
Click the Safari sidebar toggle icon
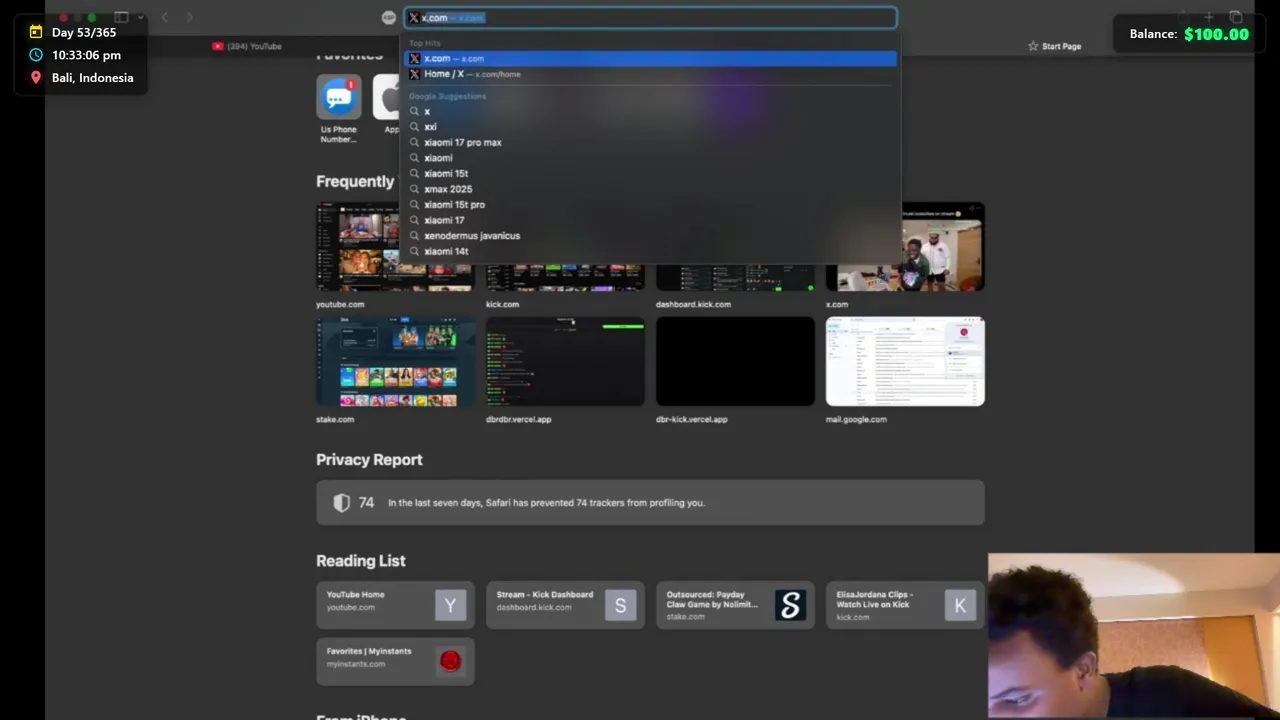[121, 17]
